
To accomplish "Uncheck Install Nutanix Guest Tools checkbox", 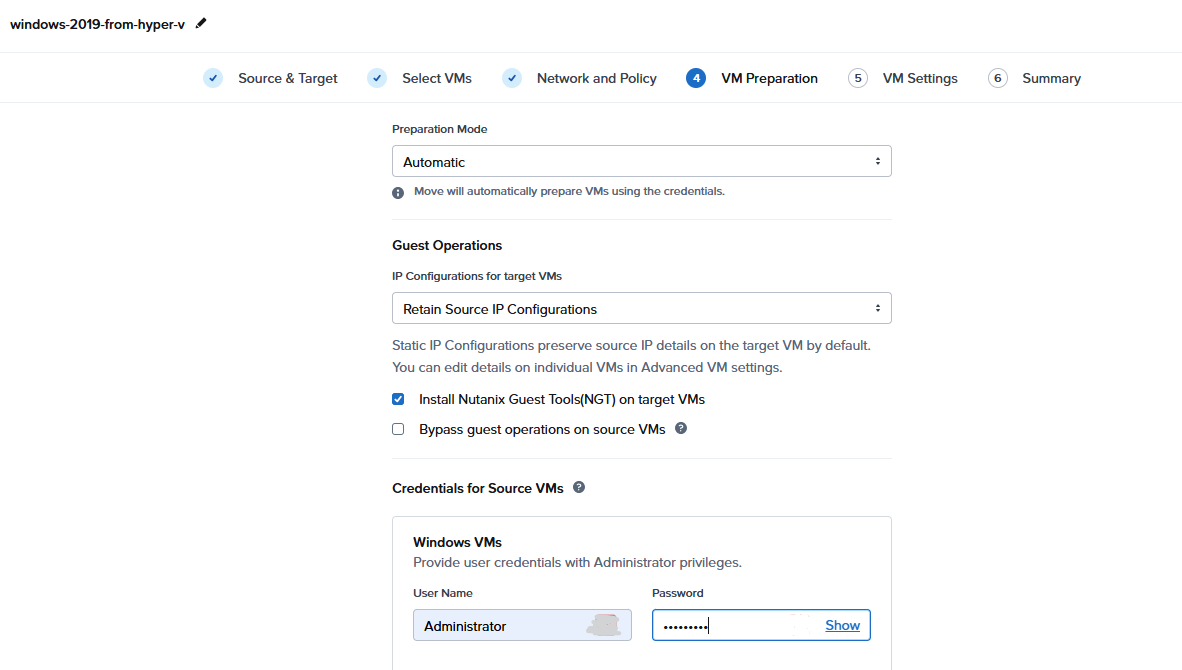I will point(398,399).
